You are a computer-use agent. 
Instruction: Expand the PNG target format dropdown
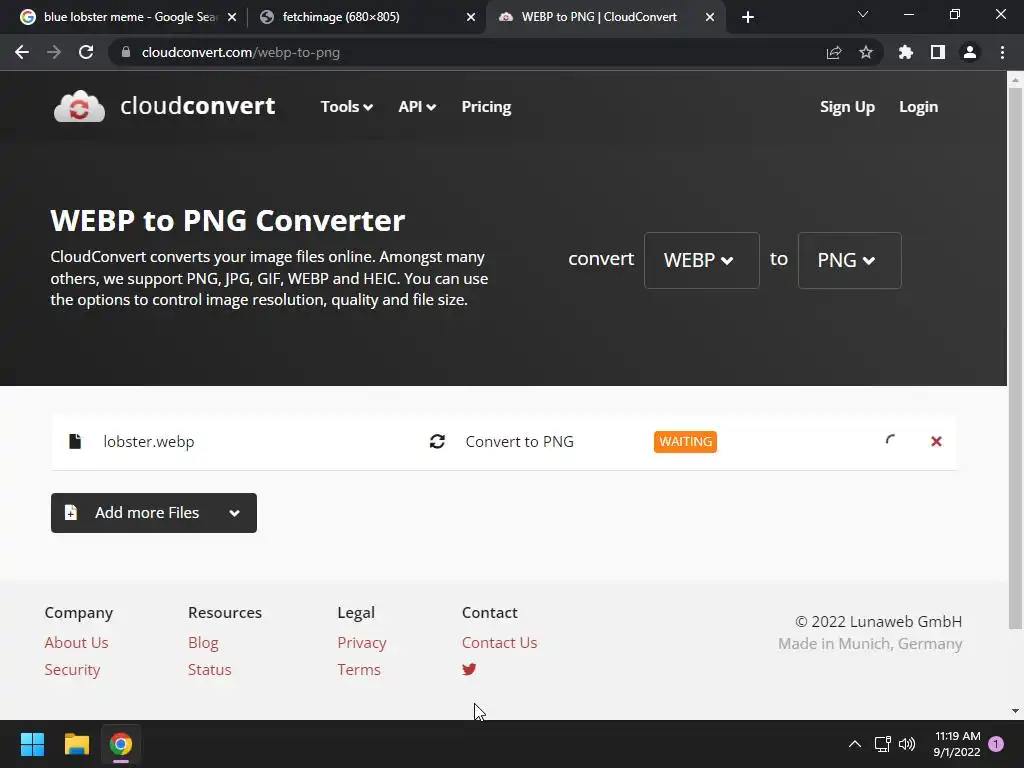[x=849, y=260]
